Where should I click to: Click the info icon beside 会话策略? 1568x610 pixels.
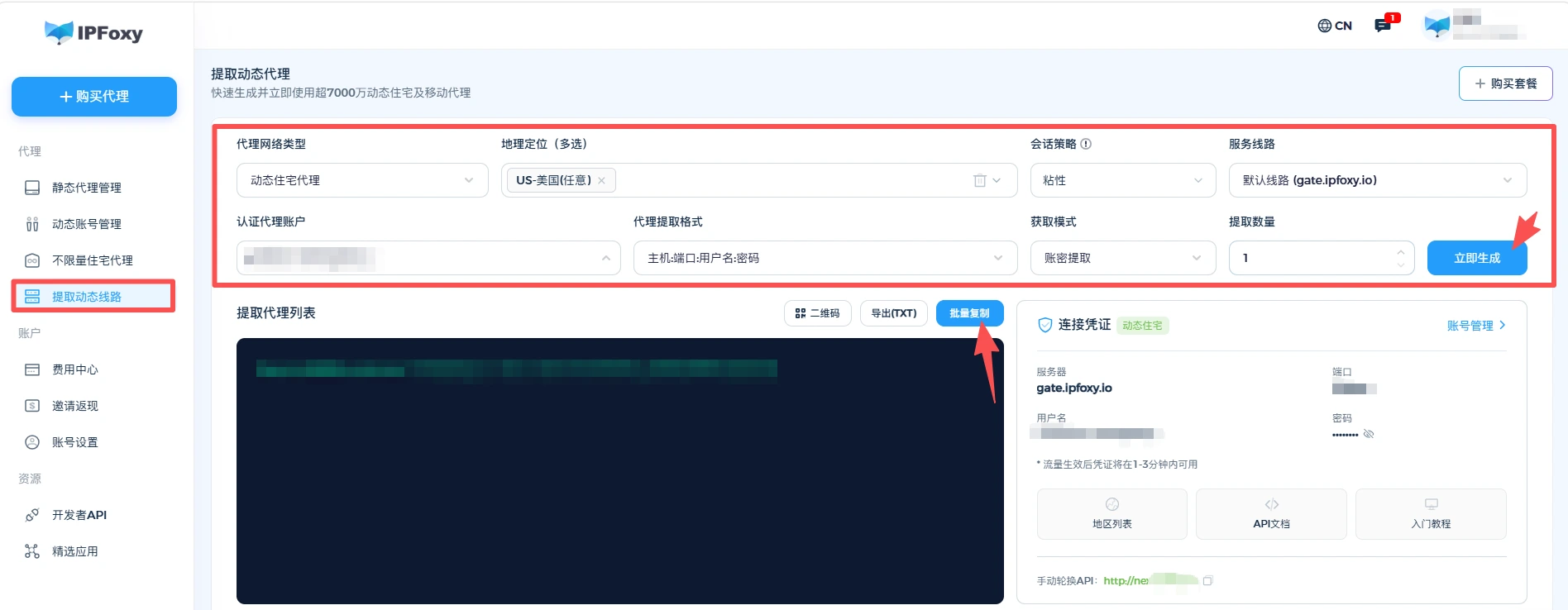[x=1086, y=144]
